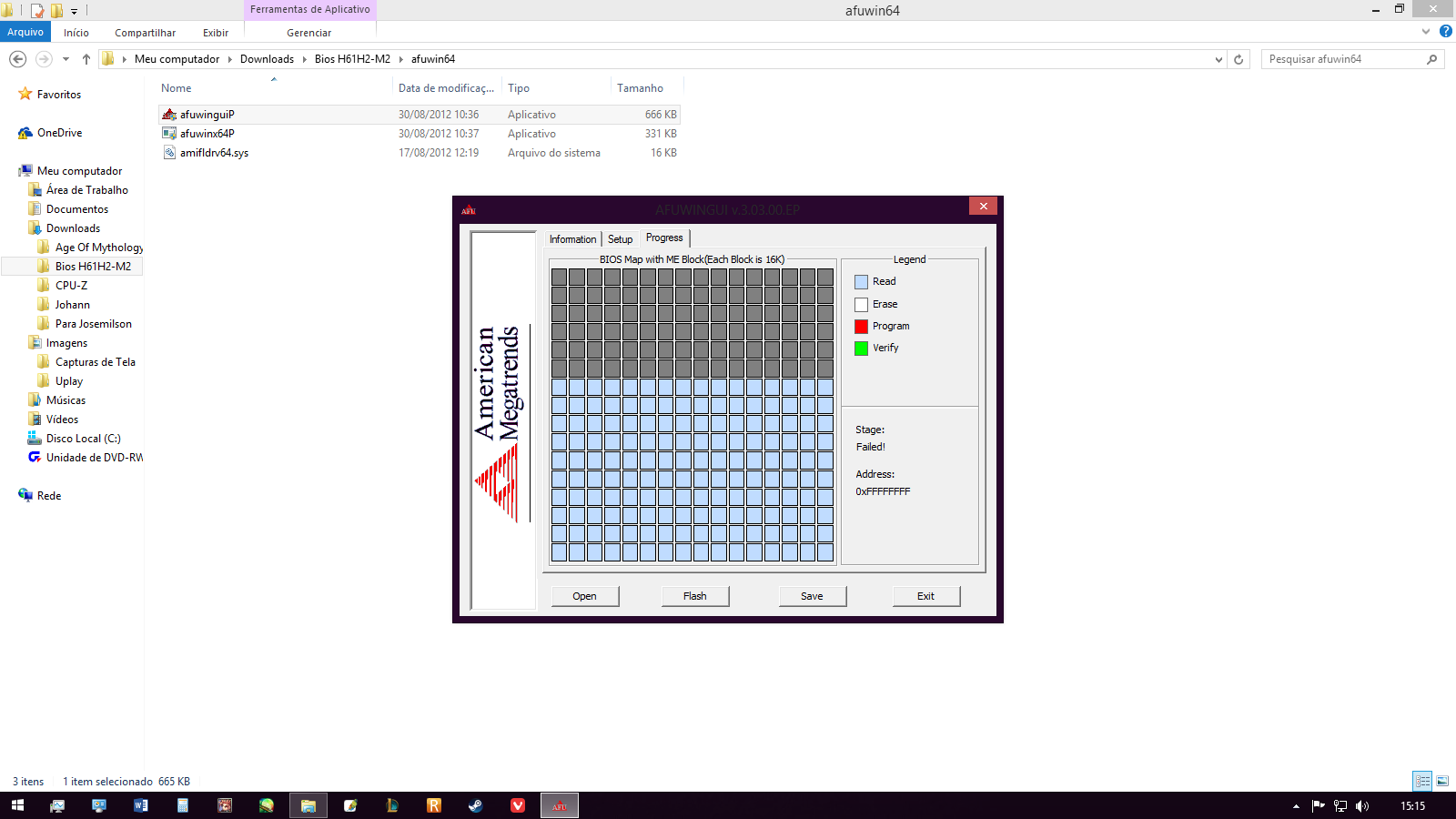
Task: Switch to large icons view layout
Action: click(x=1442, y=781)
